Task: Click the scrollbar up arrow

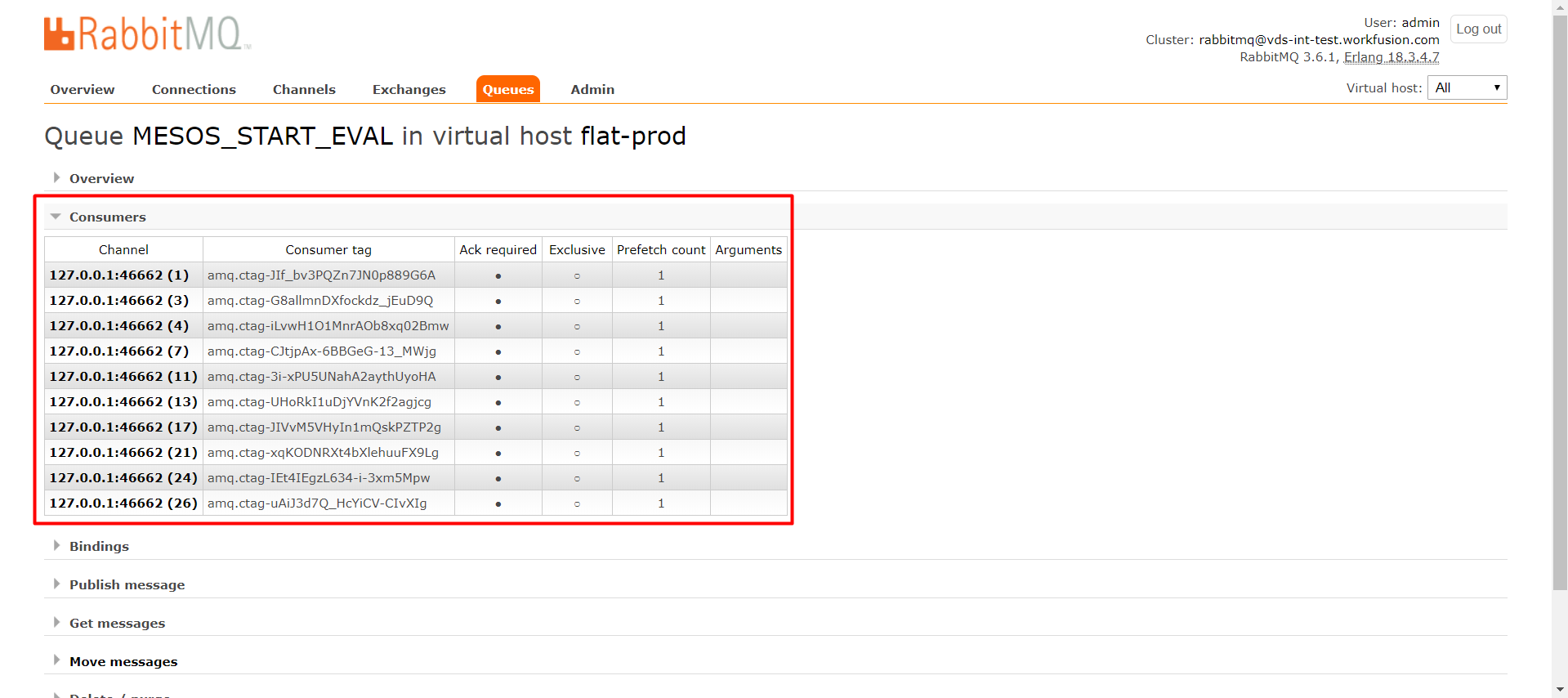Action: [x=1560, y=7]
